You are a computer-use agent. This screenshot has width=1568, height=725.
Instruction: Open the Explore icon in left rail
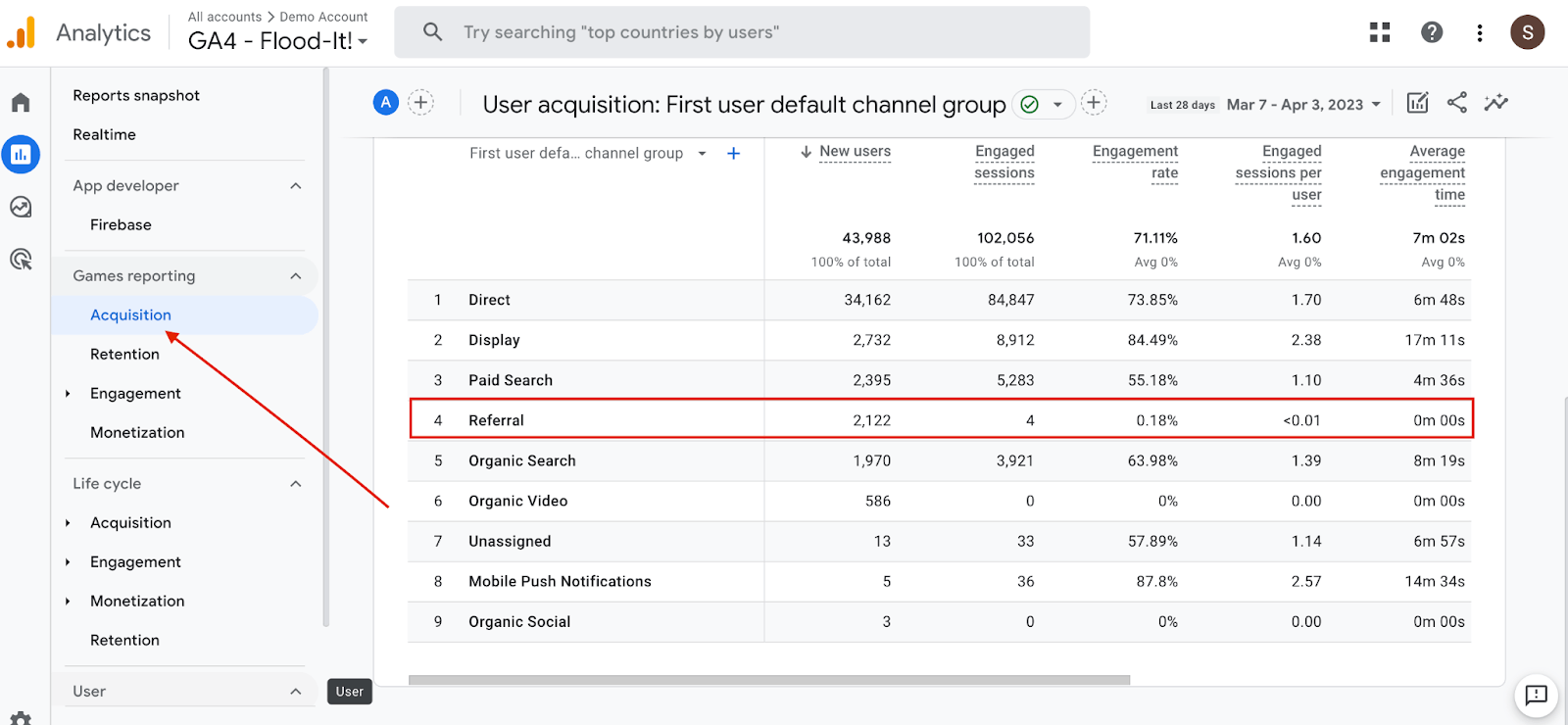tap(21, 207)
